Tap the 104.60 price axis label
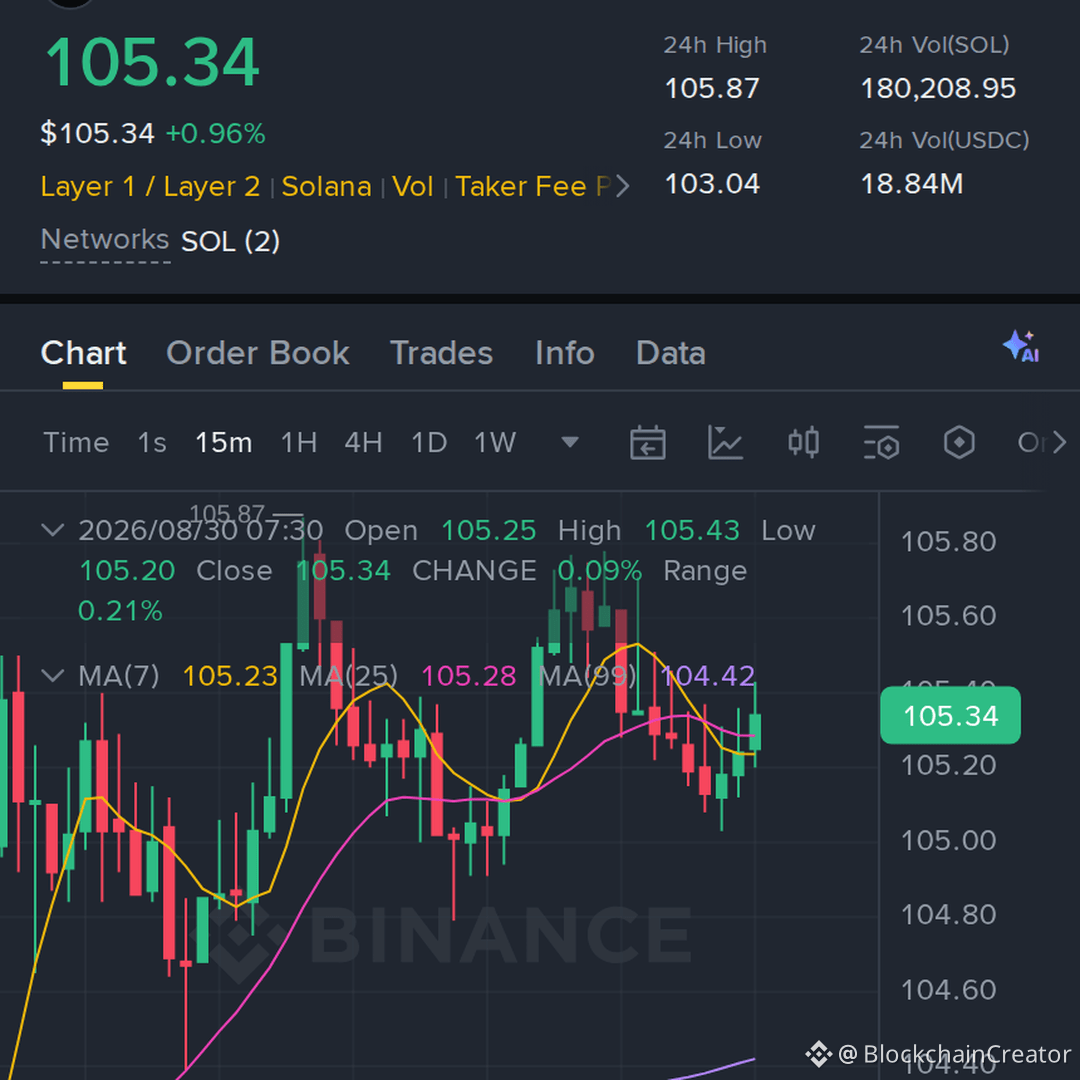The height and width of the screenshot is (1080, 1080). click(948, 990)
